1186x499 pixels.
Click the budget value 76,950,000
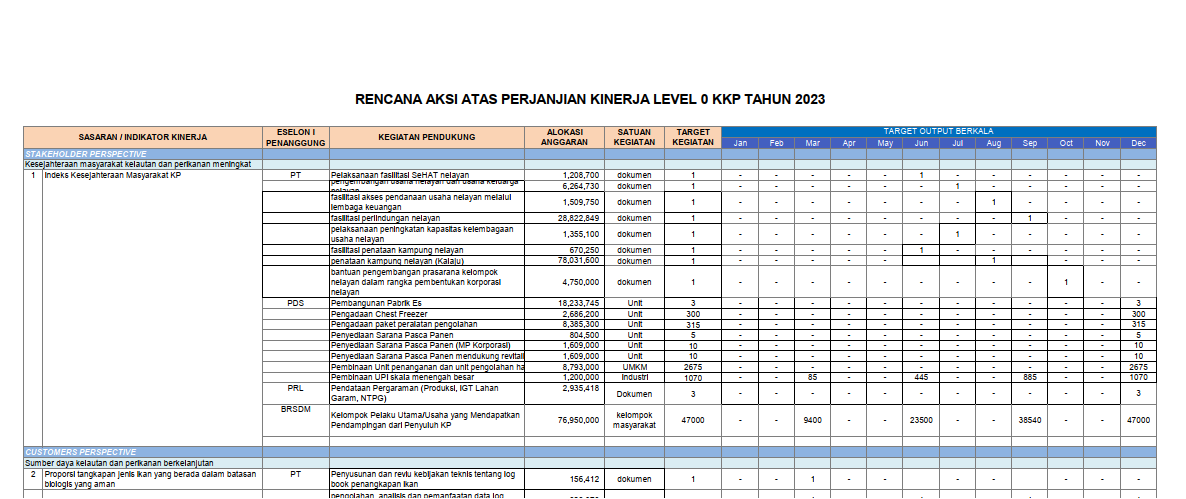[579, 420]
